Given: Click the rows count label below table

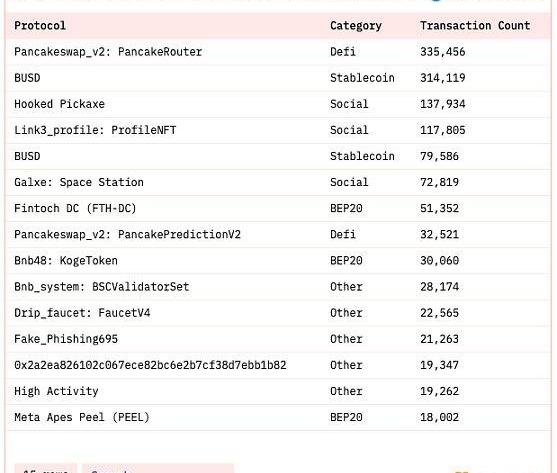Looking at the screenshot, I should pyautogui.click(x=45, y=469).
